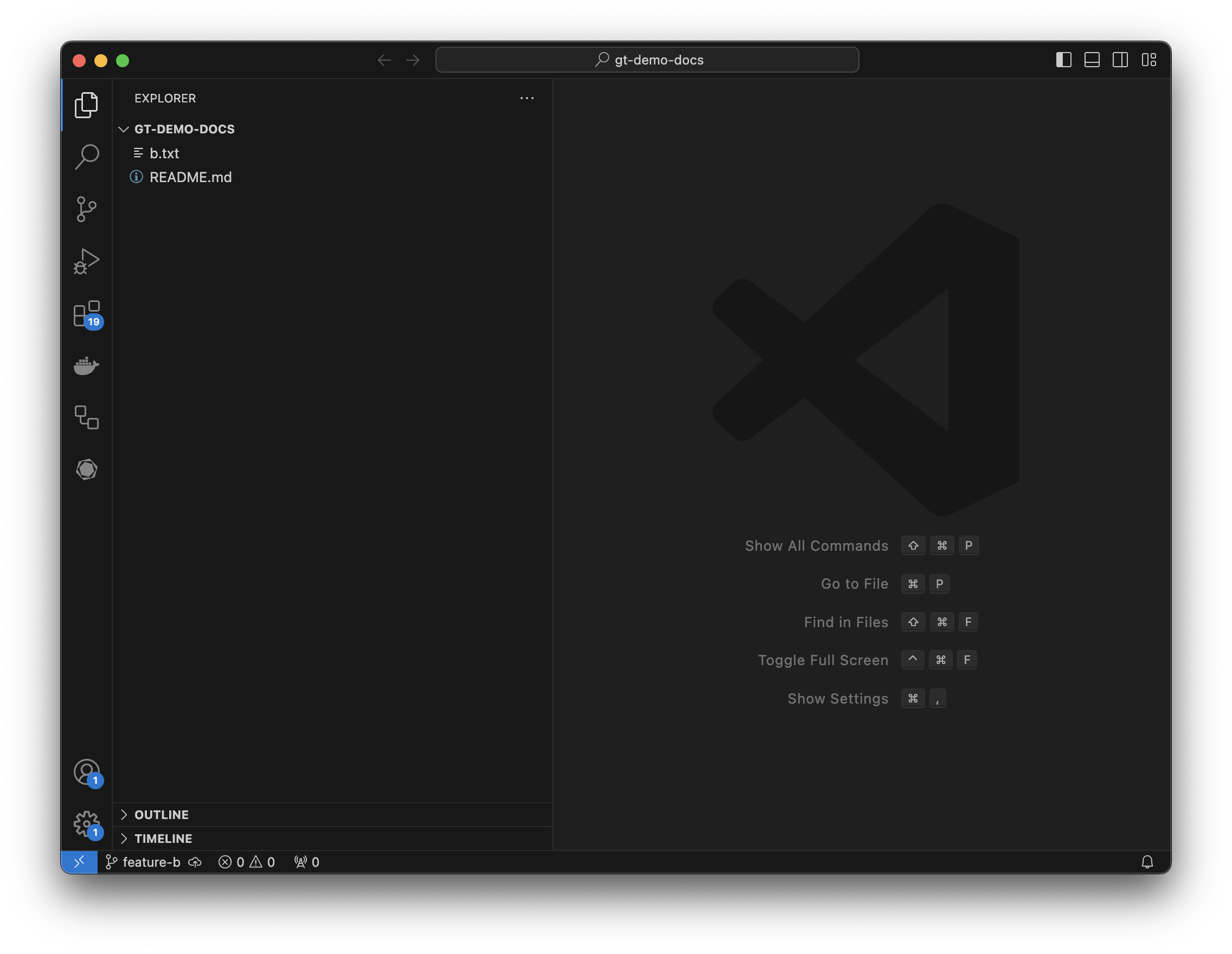Open the Remote Explorer icon
Viewport: 1232px width, 954px height.
point(86,417)
